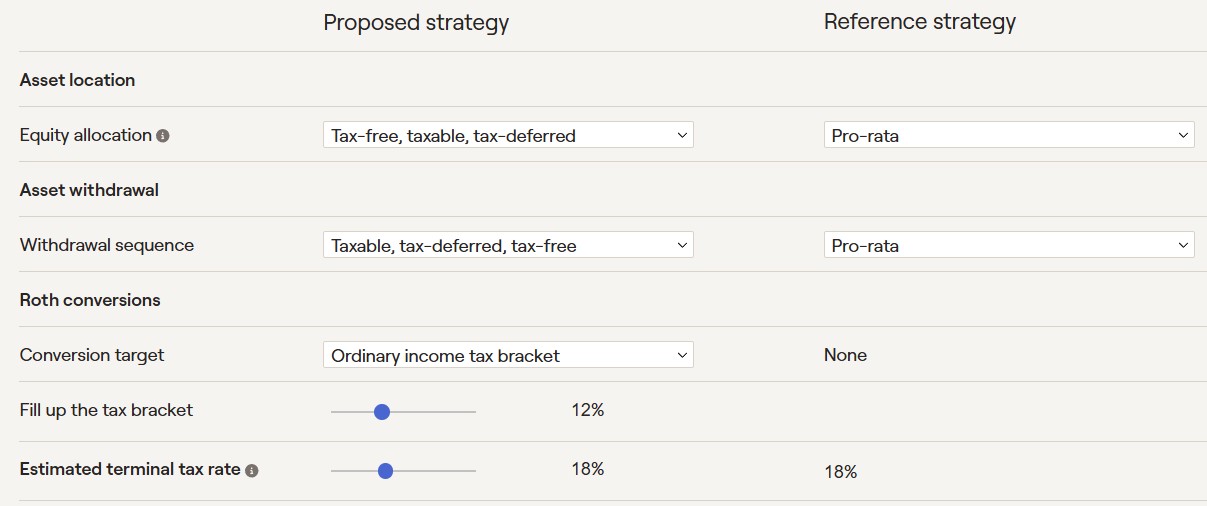This screenshot has height=506, width=1207.
Task: Click the info icon beside Equity allocation
Action: (x=163, y=136)
